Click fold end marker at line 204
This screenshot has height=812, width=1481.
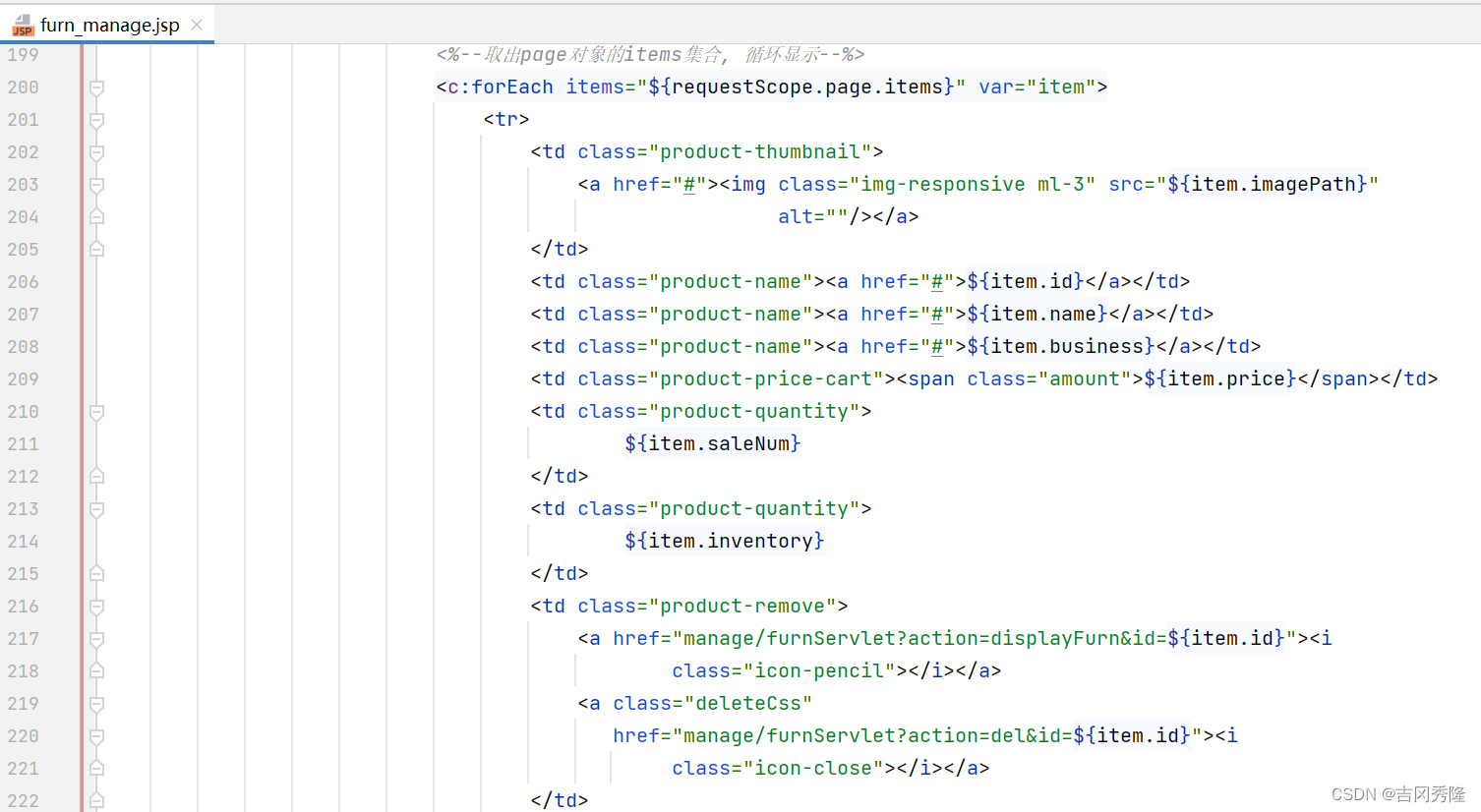tap(96, 217)
